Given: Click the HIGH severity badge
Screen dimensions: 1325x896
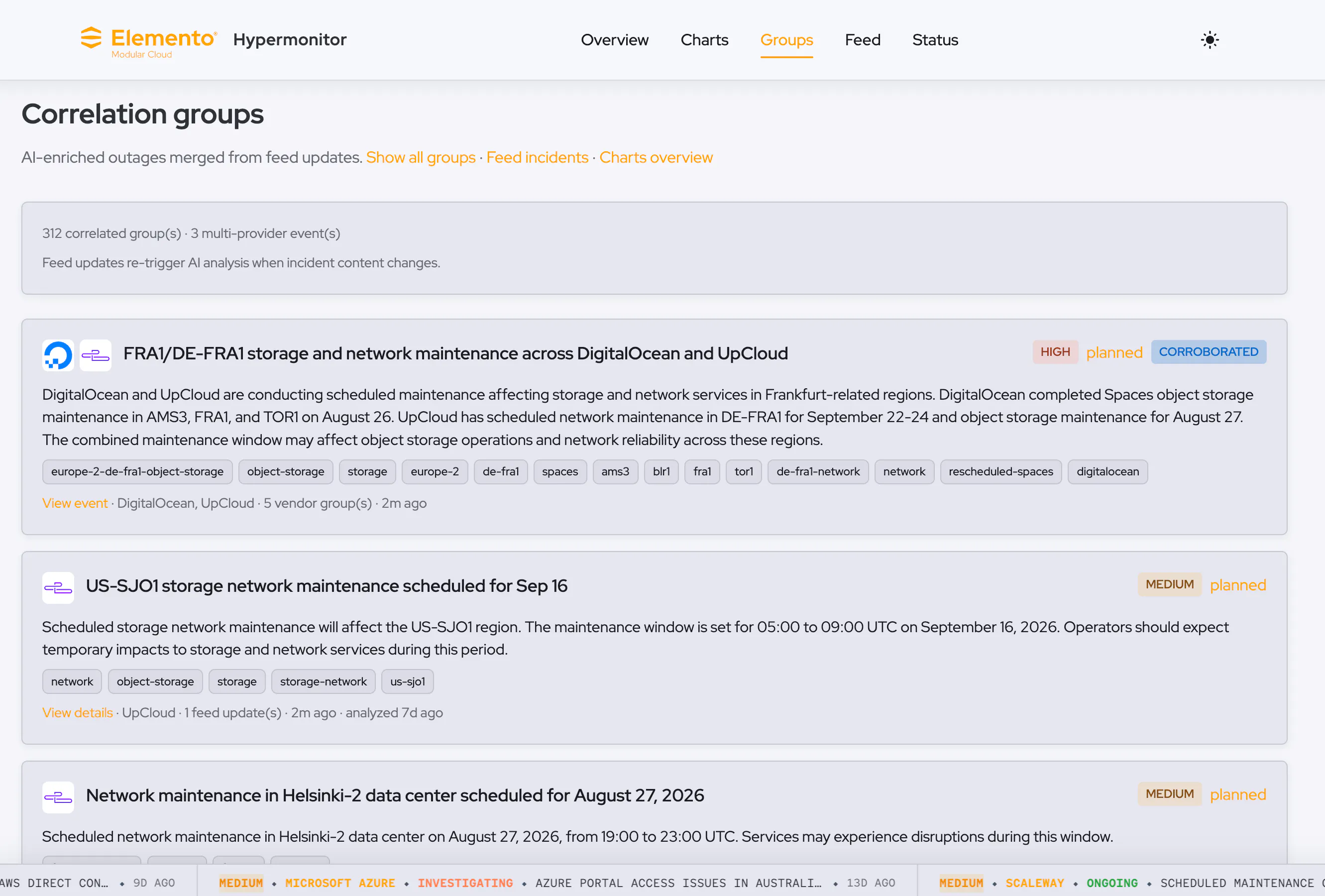Looking at the screenshot, I should (1055, 352).
